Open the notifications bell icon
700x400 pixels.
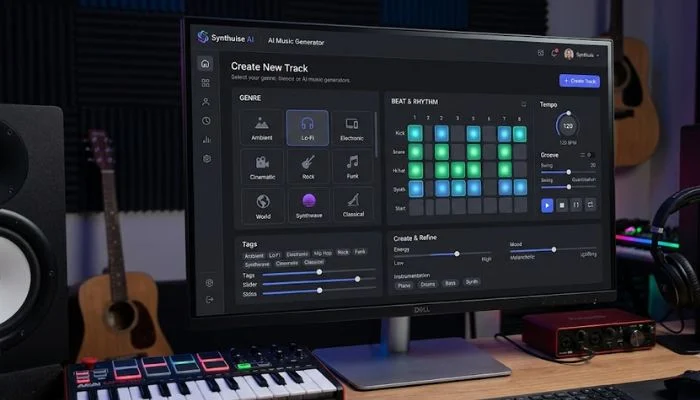pos(554,53)
